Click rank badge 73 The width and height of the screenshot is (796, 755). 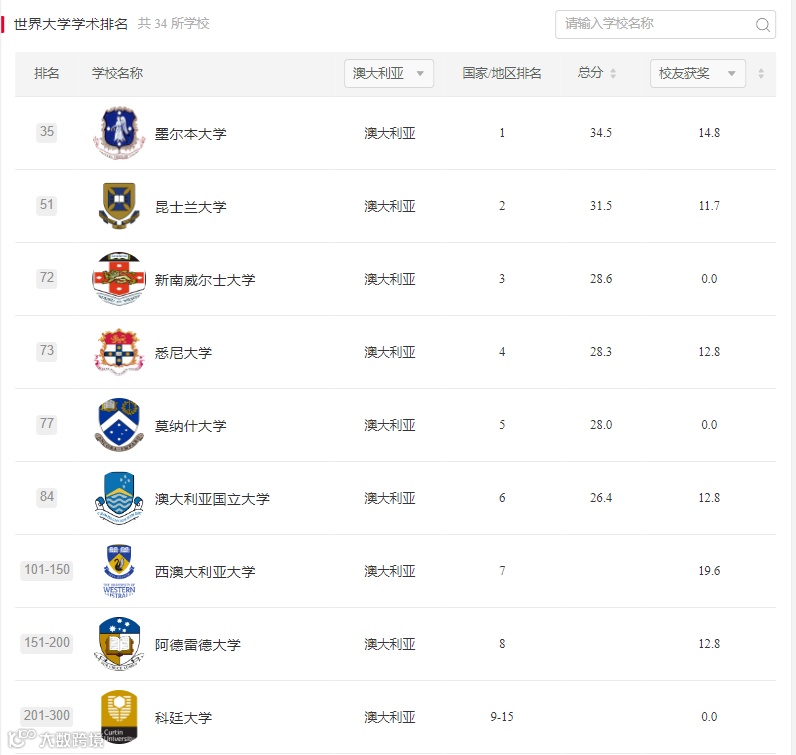tap(47, 351)
